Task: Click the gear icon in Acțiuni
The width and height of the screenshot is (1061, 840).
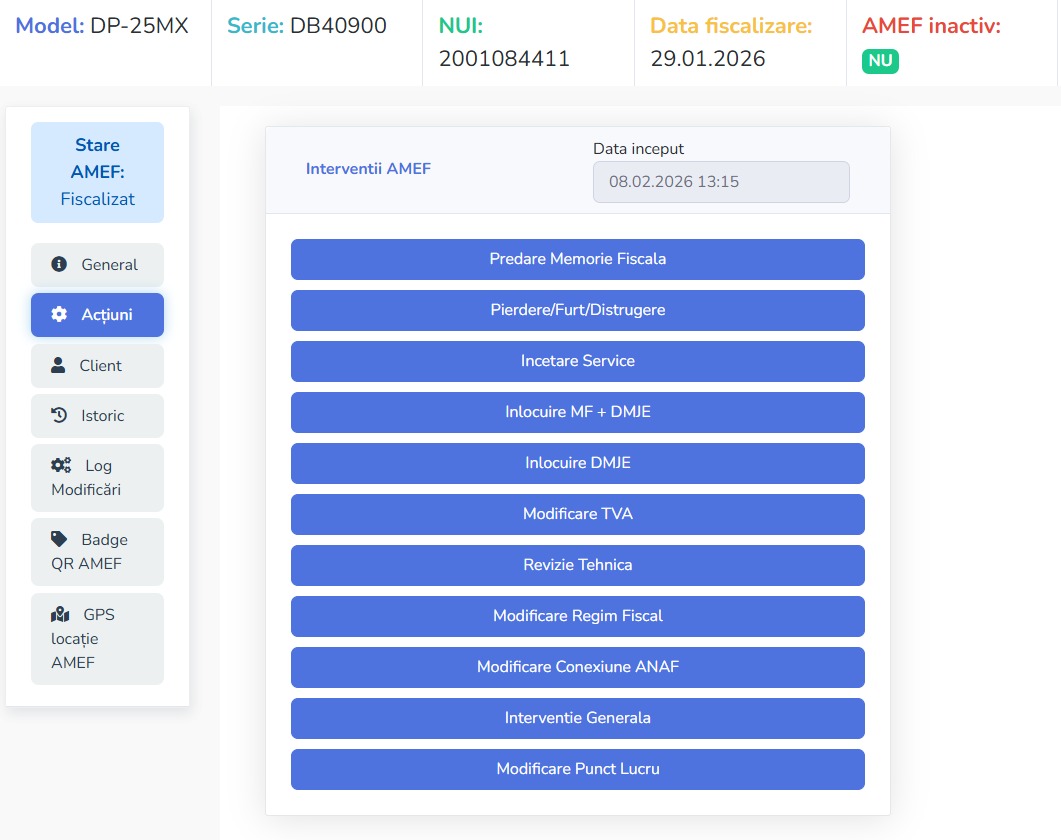Action: click(x=59, y=314)
